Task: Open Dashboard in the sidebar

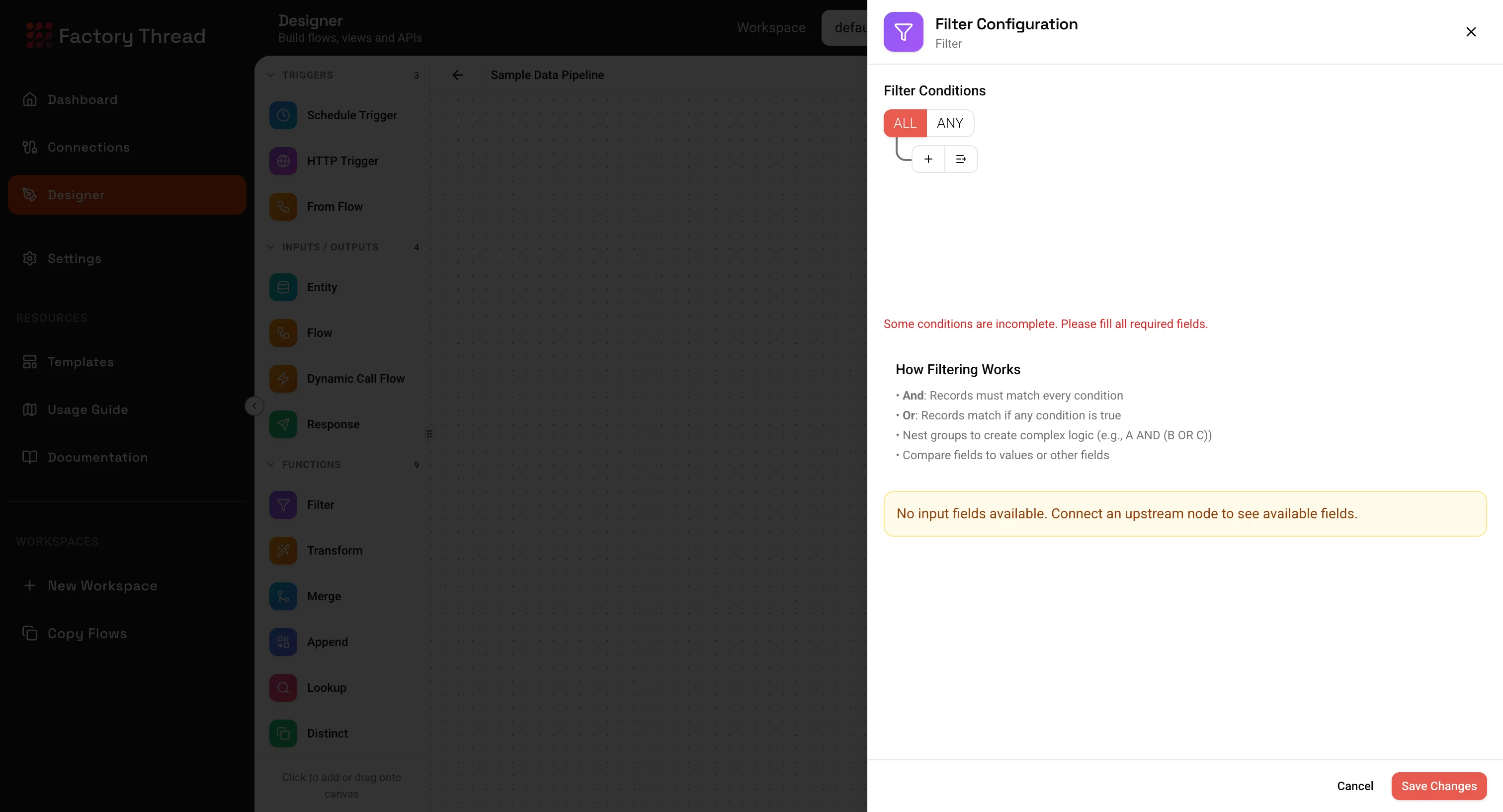Action: tap(83, 100)
